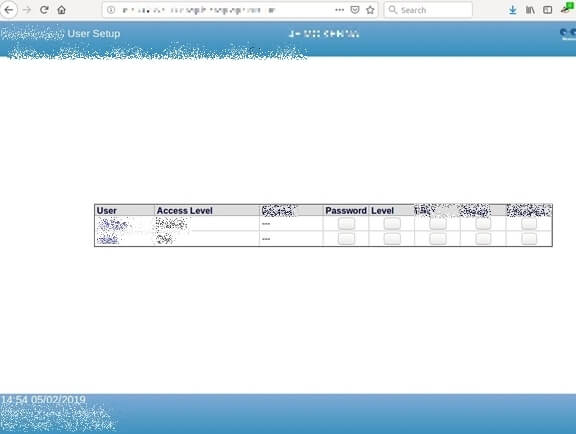Image resolution: width=576 pixels, height=434 pixels.
Task: Go to the browser home page icon
Action: pos(62,10)
